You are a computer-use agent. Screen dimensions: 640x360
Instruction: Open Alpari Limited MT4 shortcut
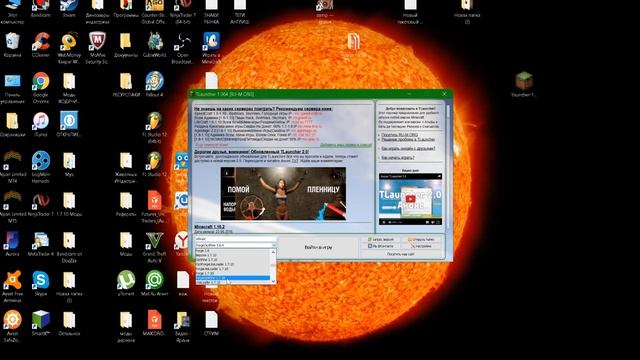(x=12, y=167)
